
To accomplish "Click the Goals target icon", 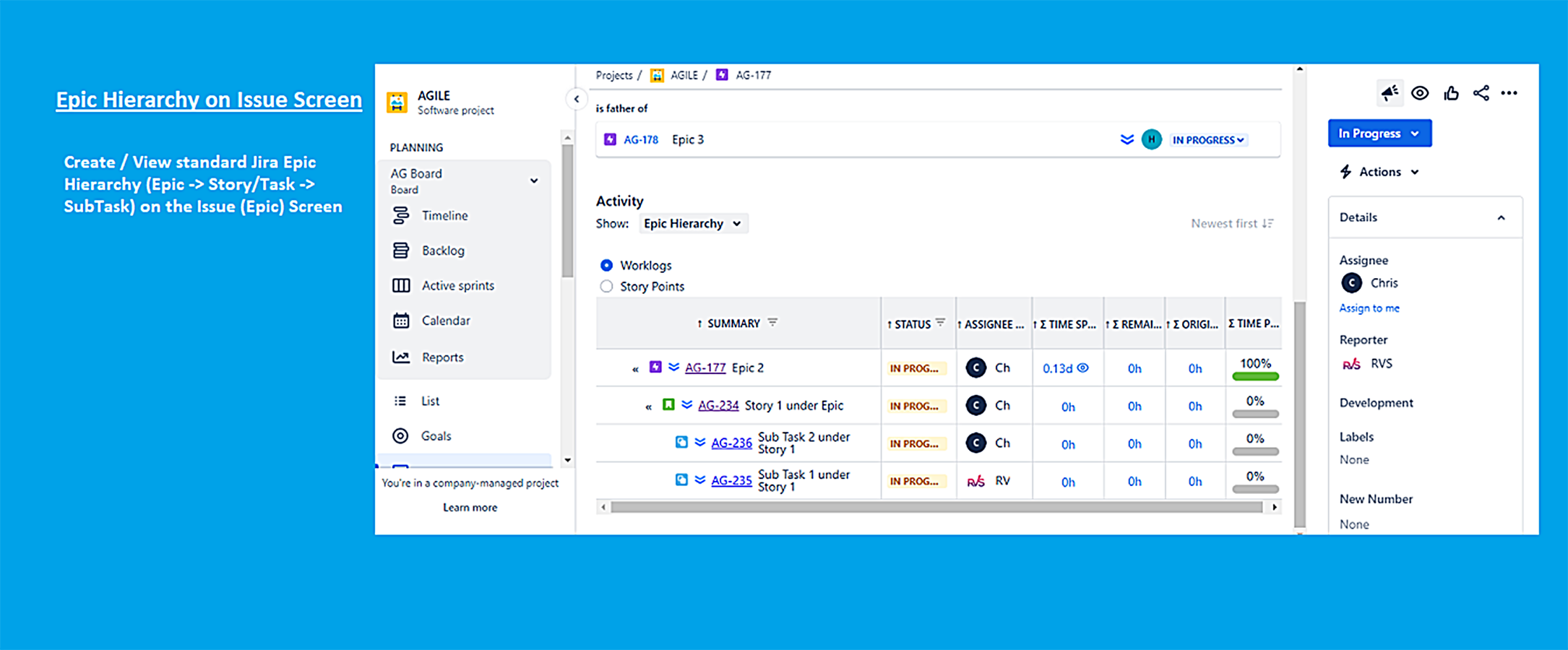I will [x=400, y=435].
